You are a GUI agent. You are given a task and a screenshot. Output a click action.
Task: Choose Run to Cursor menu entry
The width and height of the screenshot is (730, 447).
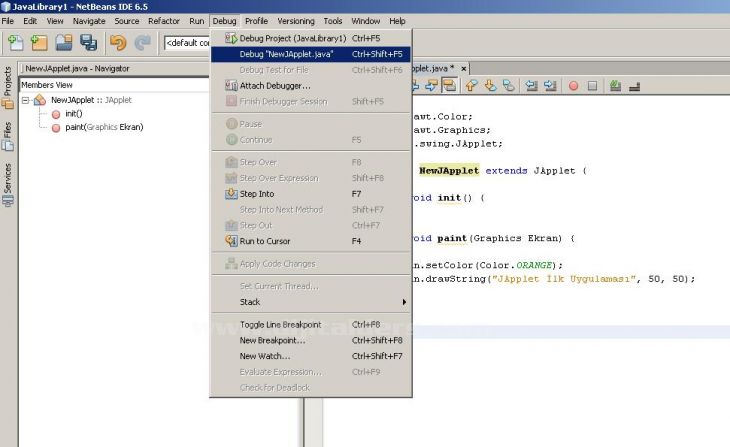pos(311,241)
